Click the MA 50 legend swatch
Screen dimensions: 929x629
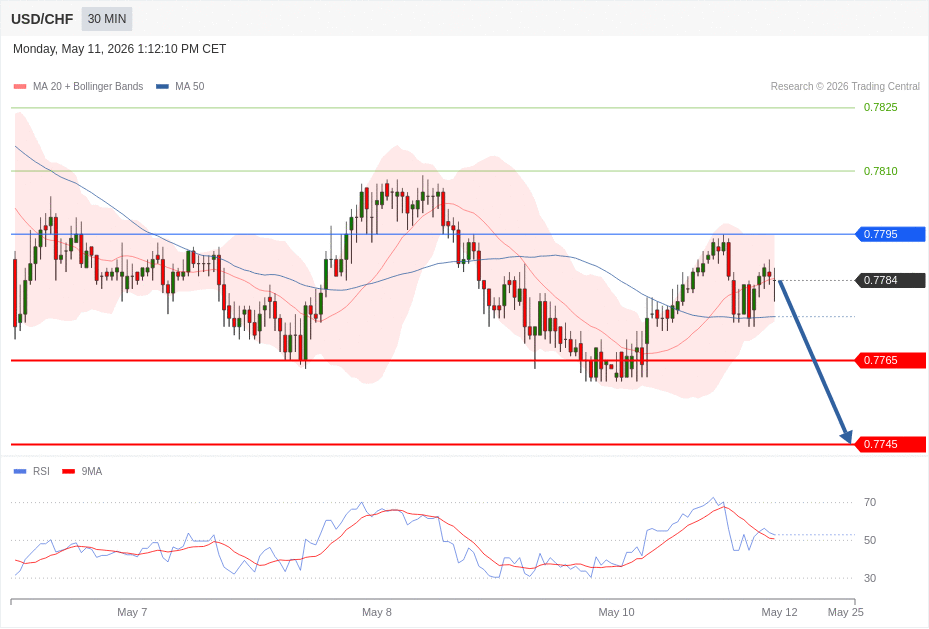pos(162,86)
